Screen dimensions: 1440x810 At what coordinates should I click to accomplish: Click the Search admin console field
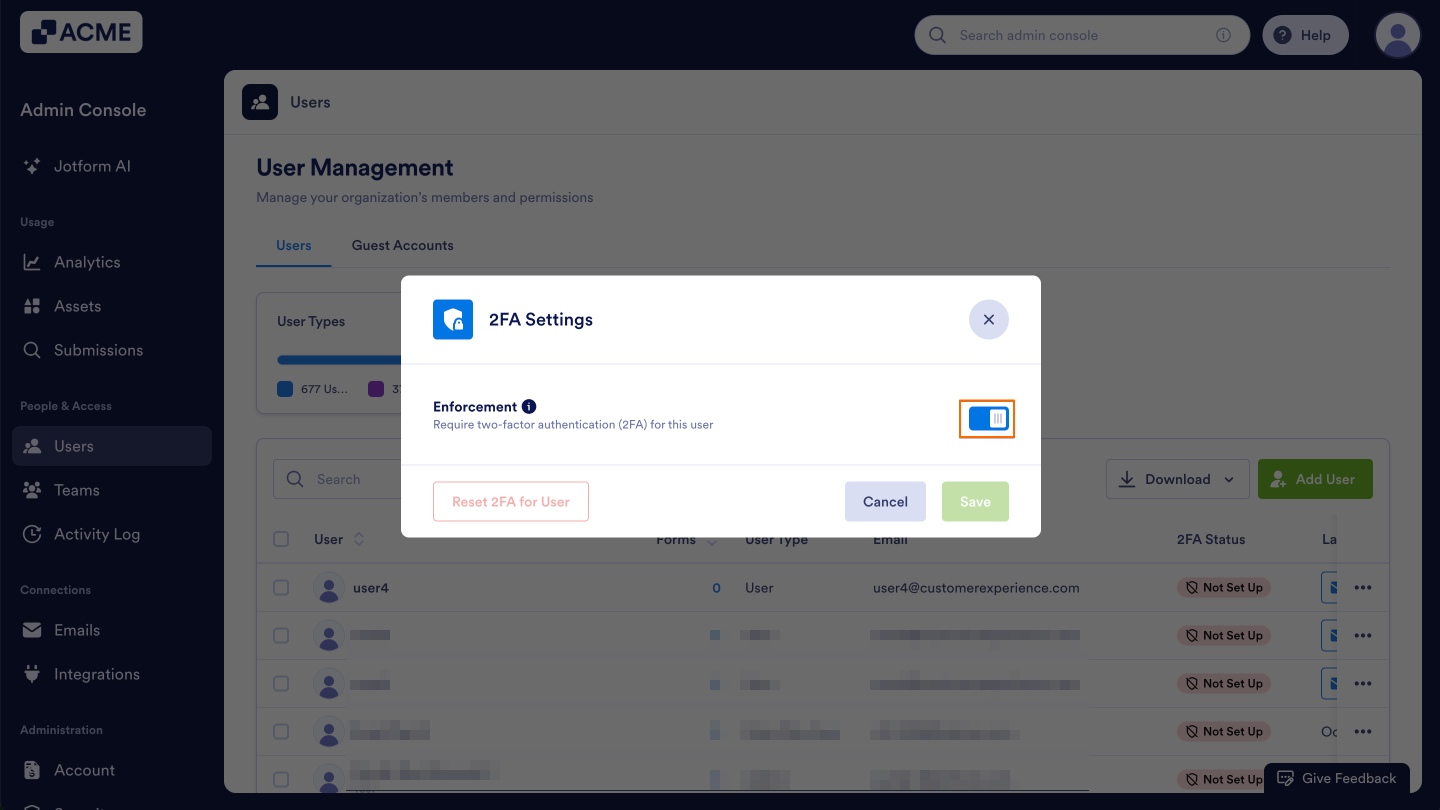coord(1082,34)
